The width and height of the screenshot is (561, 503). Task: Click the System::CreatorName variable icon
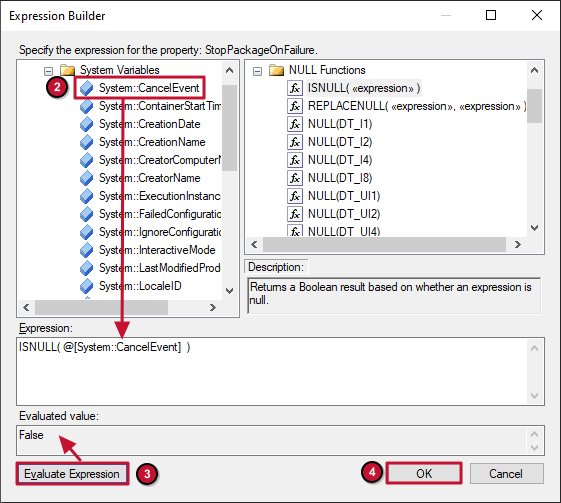click(87, 178)
